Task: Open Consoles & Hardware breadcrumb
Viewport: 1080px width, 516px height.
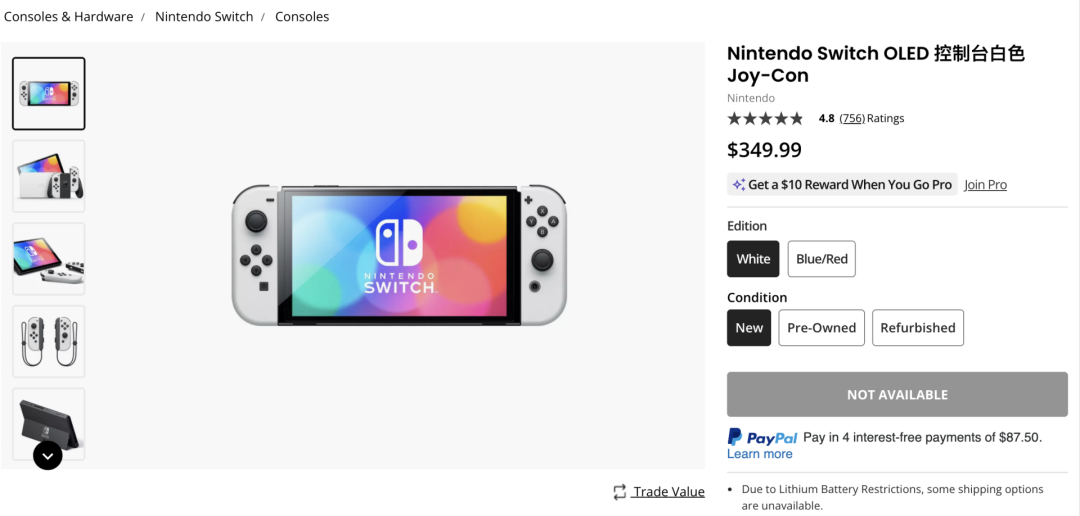Action: pos(69,17)
